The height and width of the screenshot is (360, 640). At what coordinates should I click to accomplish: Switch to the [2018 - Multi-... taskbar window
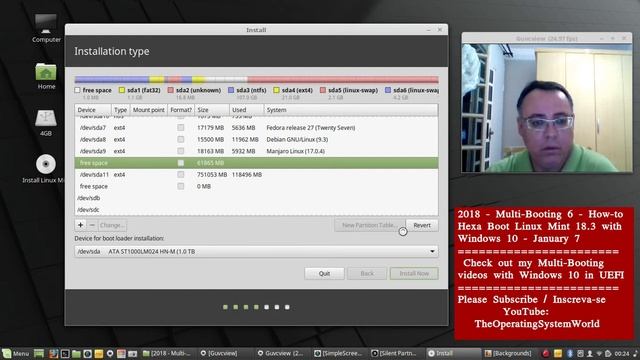[x=167, y=353]
